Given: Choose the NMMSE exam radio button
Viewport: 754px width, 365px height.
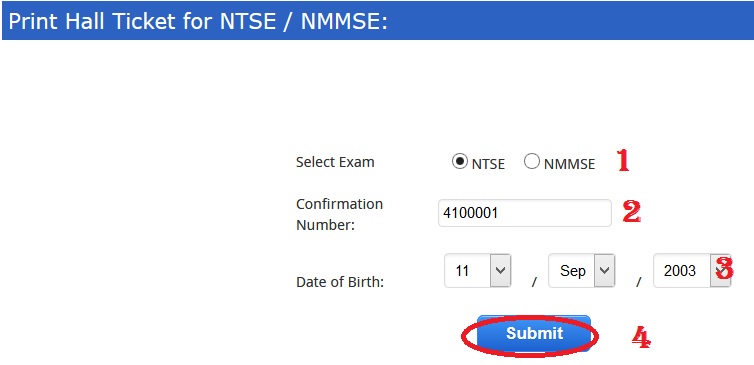Looking at the screenshot, I should coord(531,162).
